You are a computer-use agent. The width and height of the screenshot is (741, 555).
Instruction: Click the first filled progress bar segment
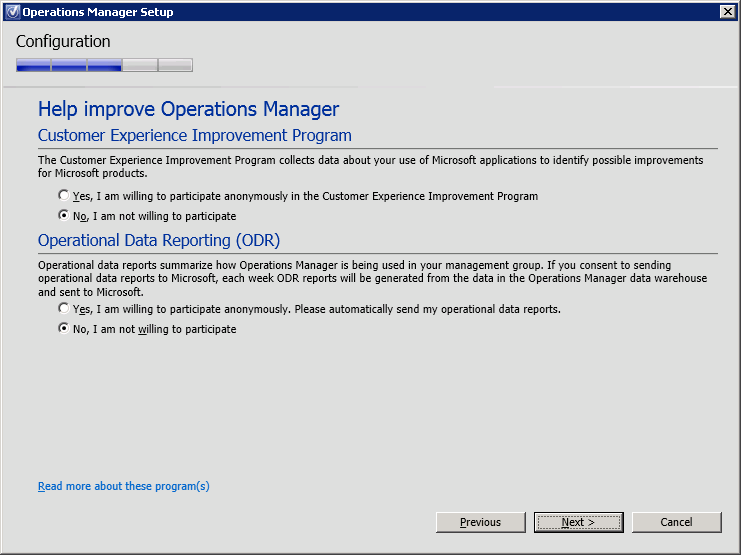[33, 66]
